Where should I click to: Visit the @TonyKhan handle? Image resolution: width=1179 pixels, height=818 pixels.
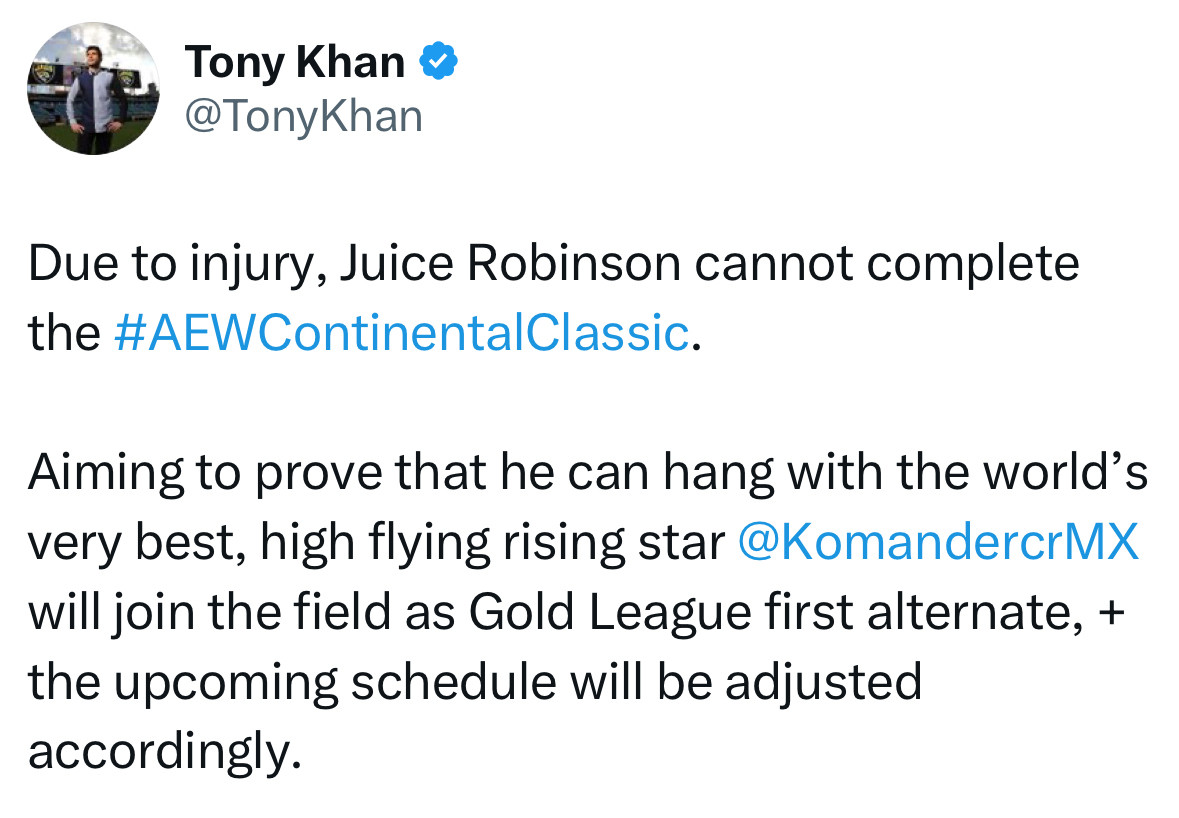(304, 117)
